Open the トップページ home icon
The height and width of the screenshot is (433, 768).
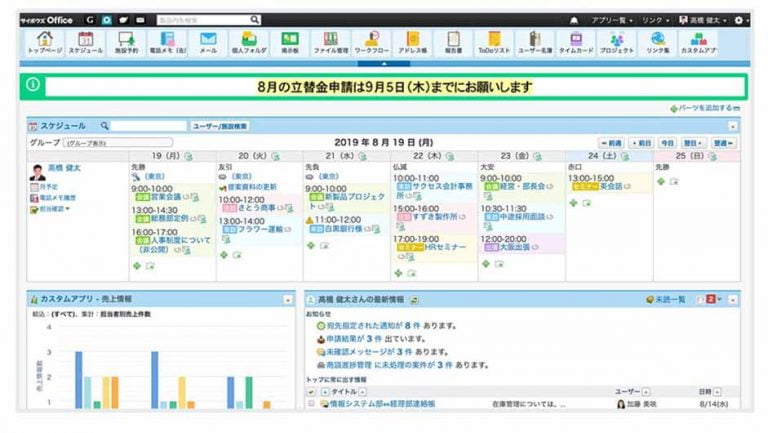[43, 42]
